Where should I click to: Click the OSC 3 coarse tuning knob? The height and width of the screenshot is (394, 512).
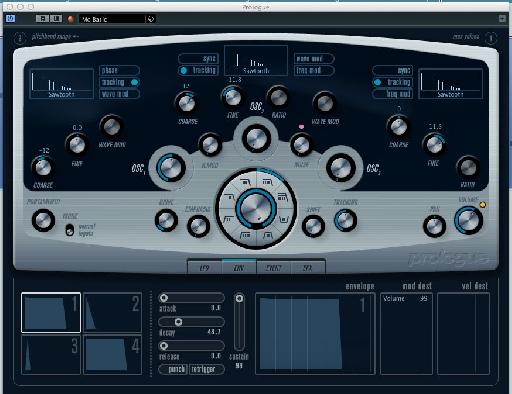(398, 126)
